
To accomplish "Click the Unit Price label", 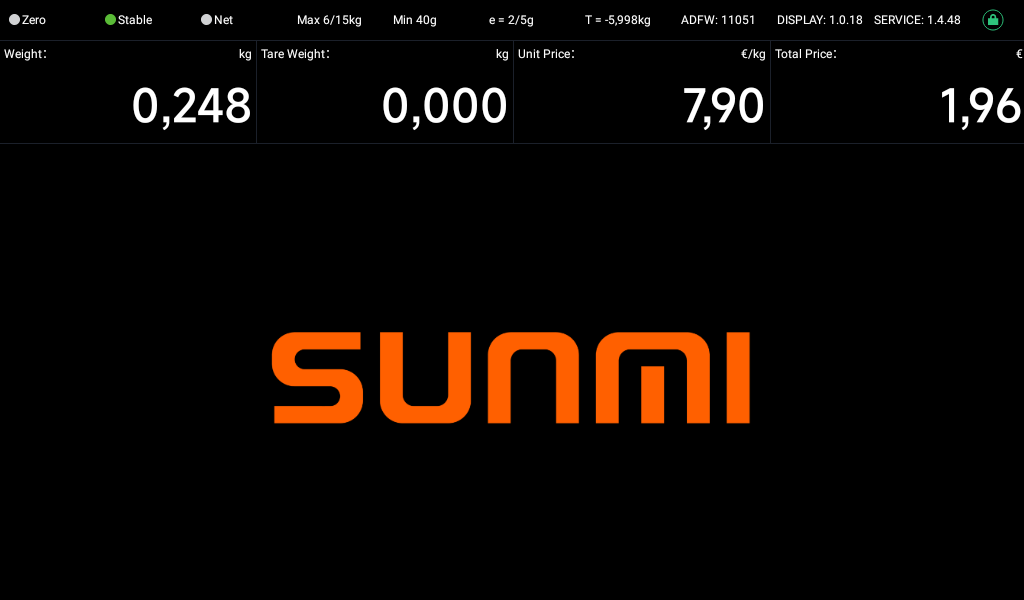I will 546,54.
